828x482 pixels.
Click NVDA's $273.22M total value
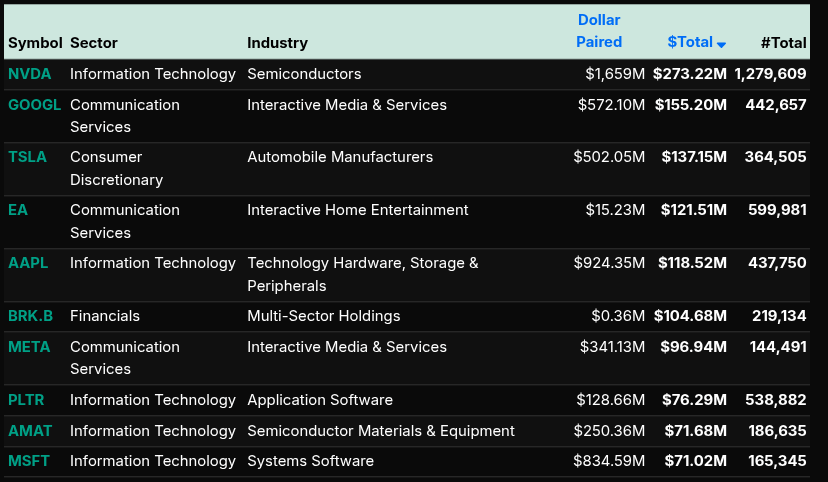point(690,74)
